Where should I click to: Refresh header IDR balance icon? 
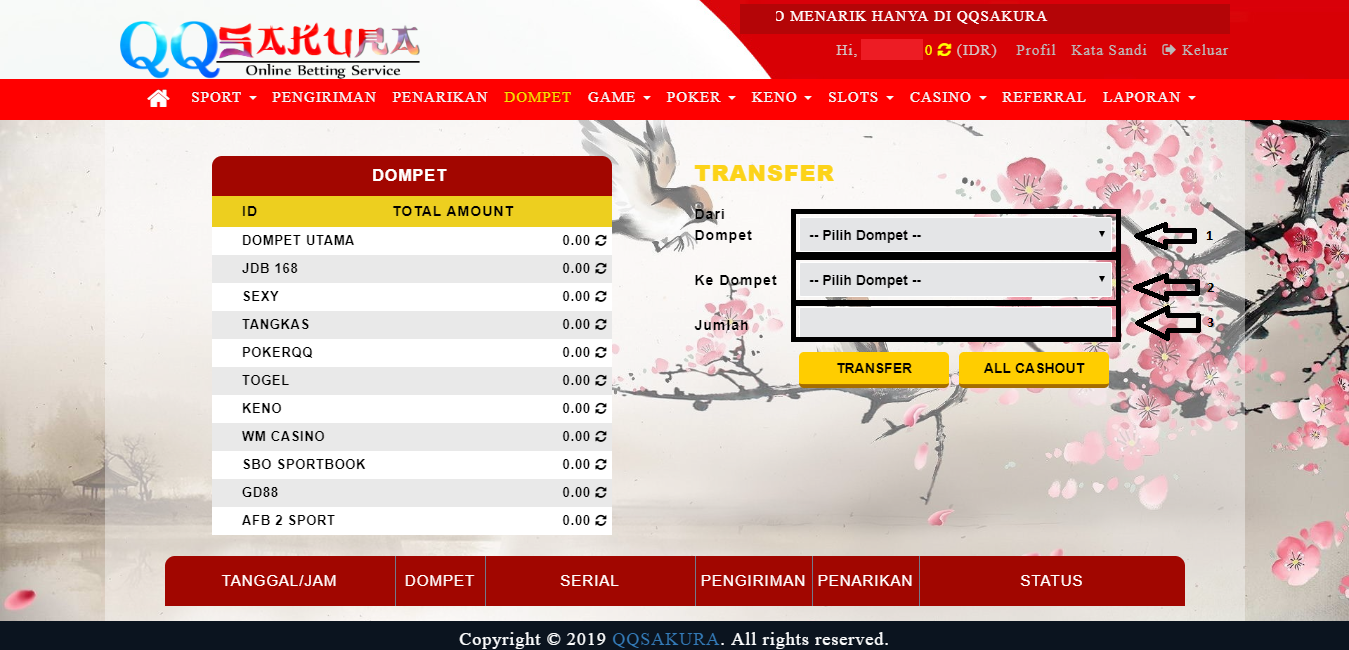(944, 50)
